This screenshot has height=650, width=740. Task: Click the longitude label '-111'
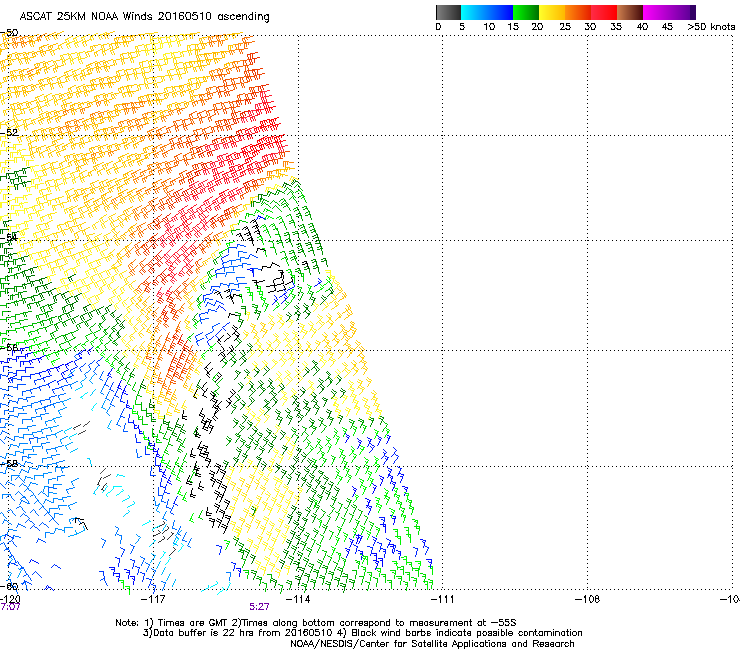click(x=442, y=599)
